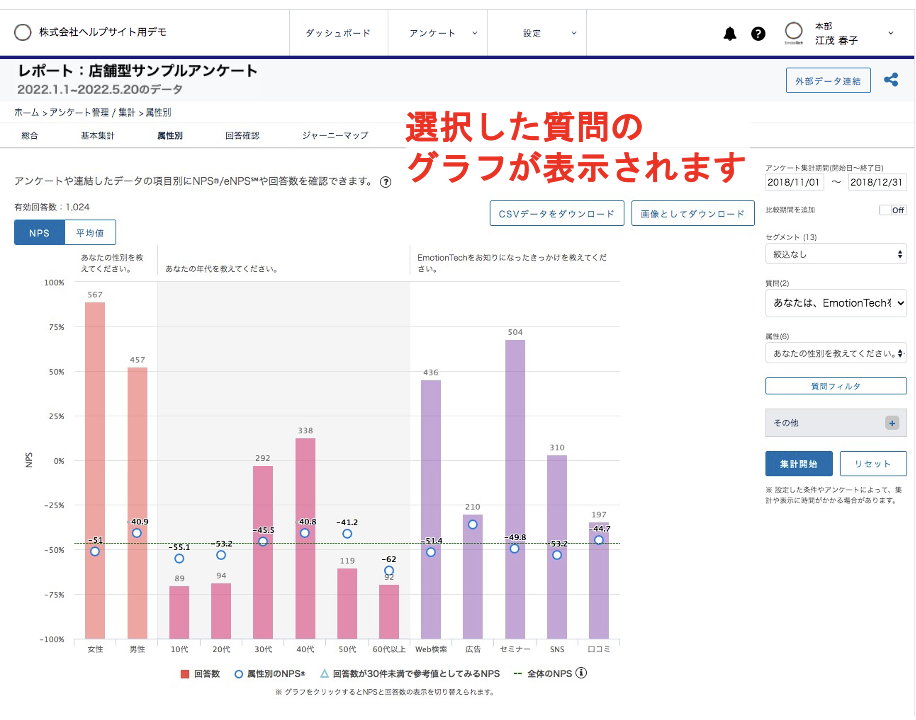Open the 質問フィルタ button

click(836, 386)
